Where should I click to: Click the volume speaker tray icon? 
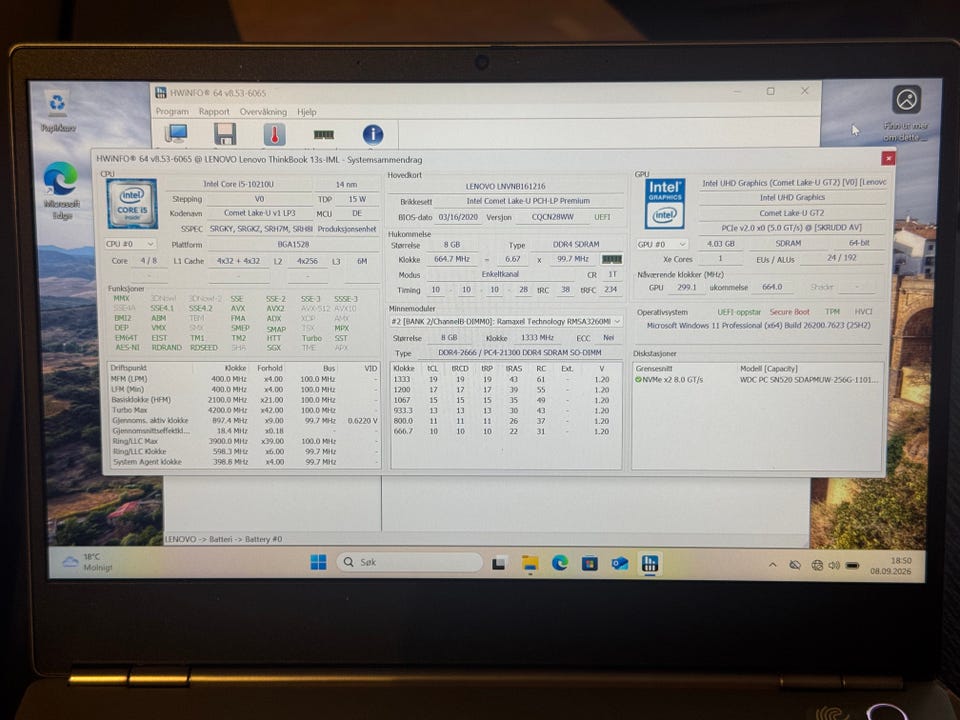(834, 564)
